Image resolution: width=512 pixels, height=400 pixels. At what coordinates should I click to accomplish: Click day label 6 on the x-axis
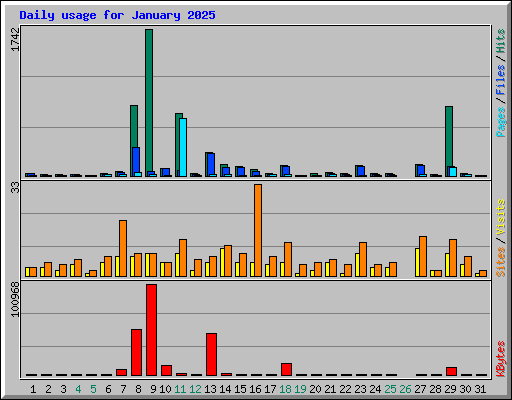coord(108,389)
